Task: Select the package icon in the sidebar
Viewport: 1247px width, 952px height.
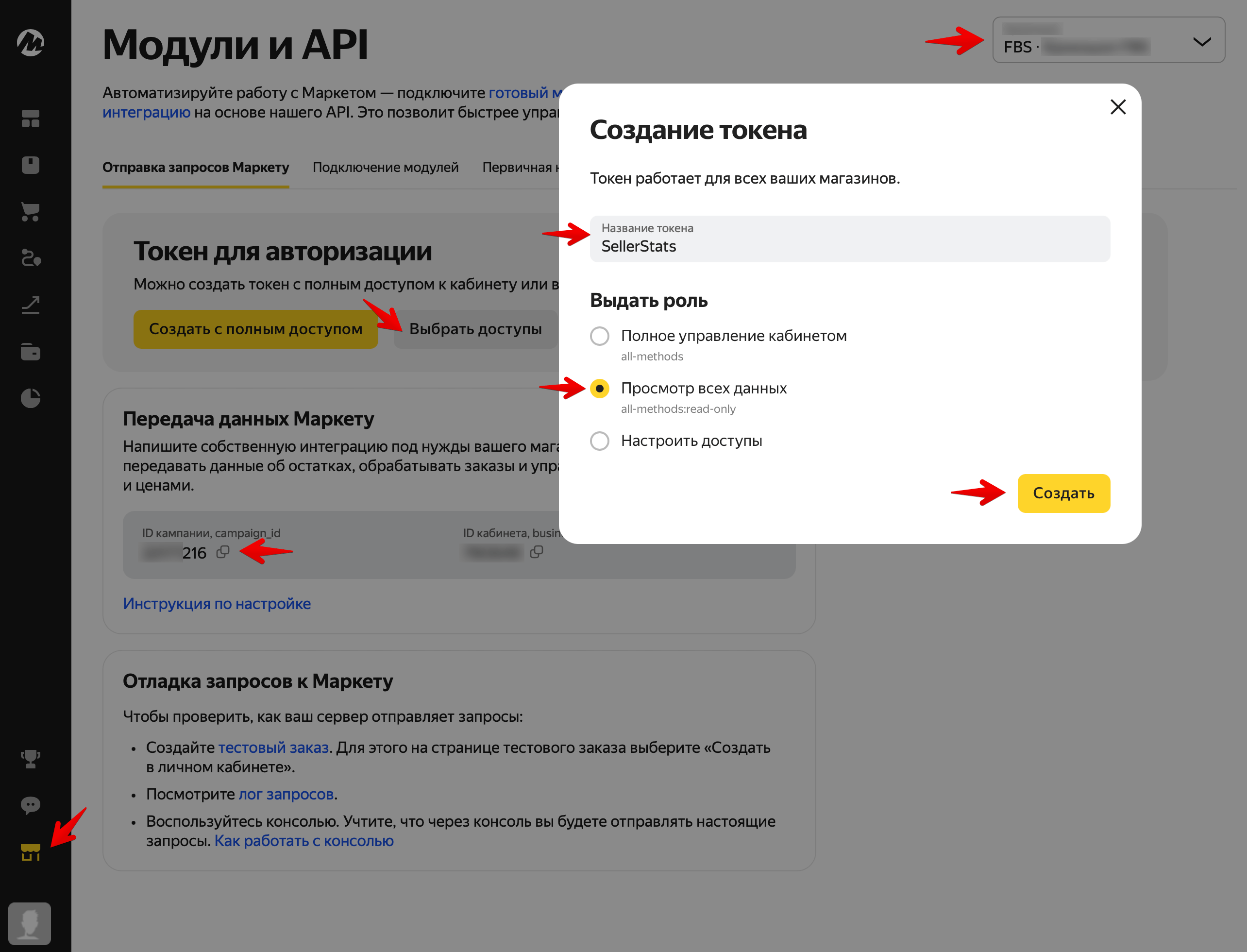Action: click(31, 164)
